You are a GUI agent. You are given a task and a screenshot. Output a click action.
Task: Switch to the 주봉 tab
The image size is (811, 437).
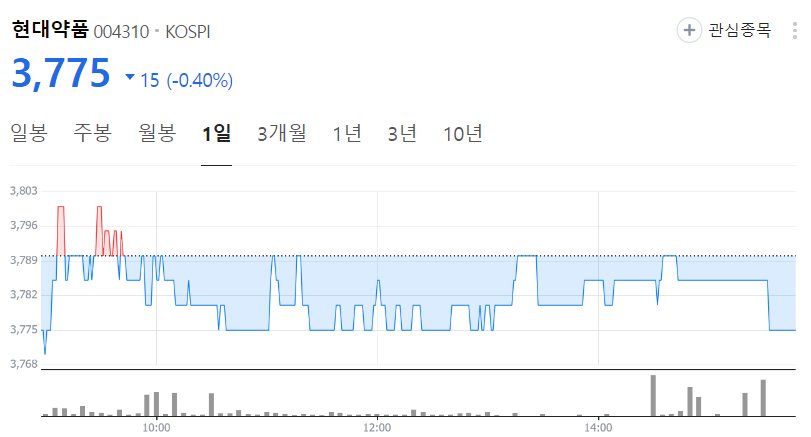pyautogui.click(x=93, y=133)
